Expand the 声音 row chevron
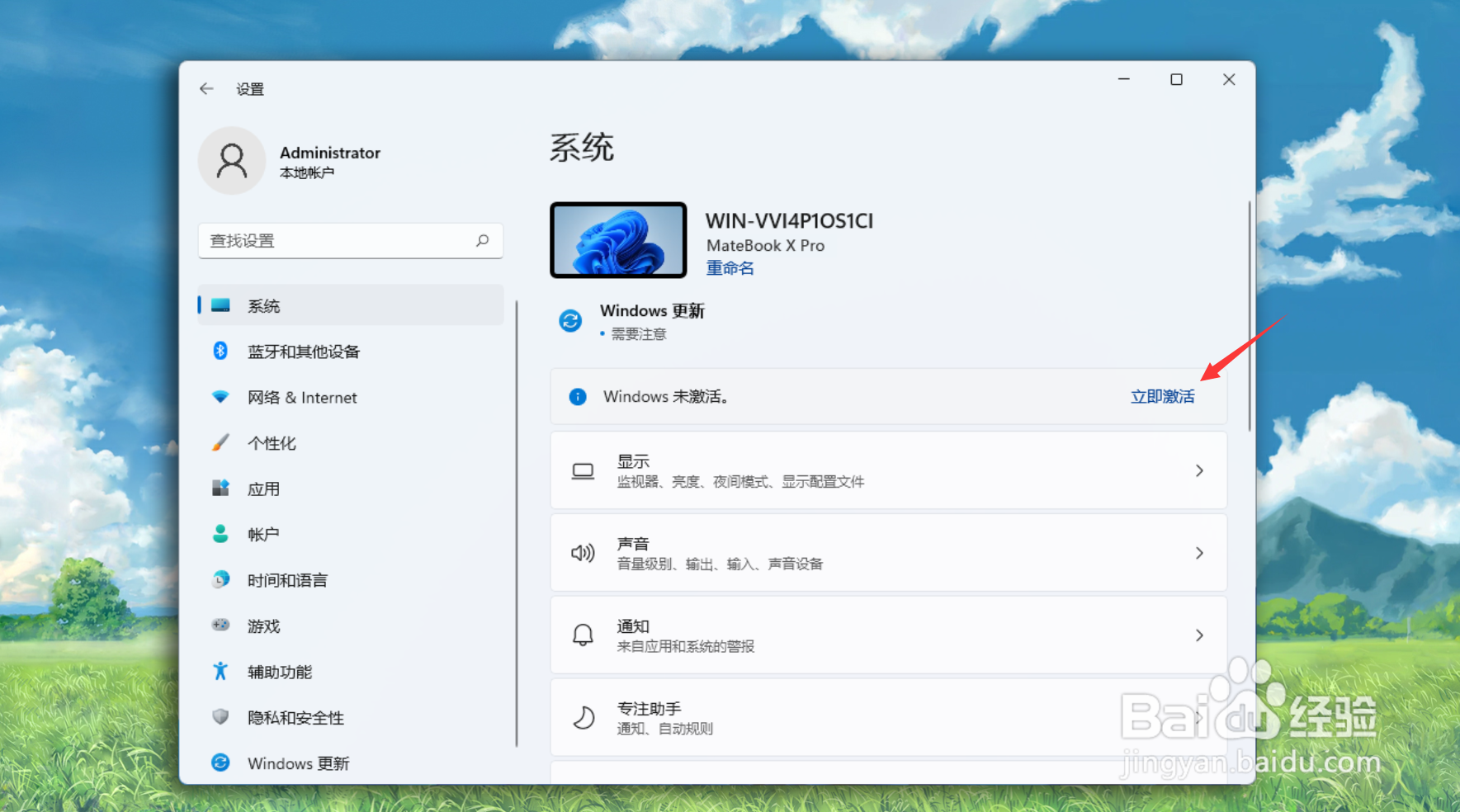 [x=1199, y=553]
